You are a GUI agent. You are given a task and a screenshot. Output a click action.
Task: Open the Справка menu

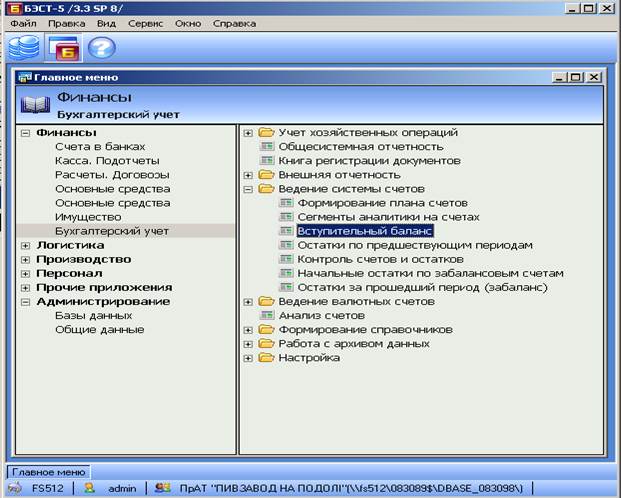tap(234, 23)
